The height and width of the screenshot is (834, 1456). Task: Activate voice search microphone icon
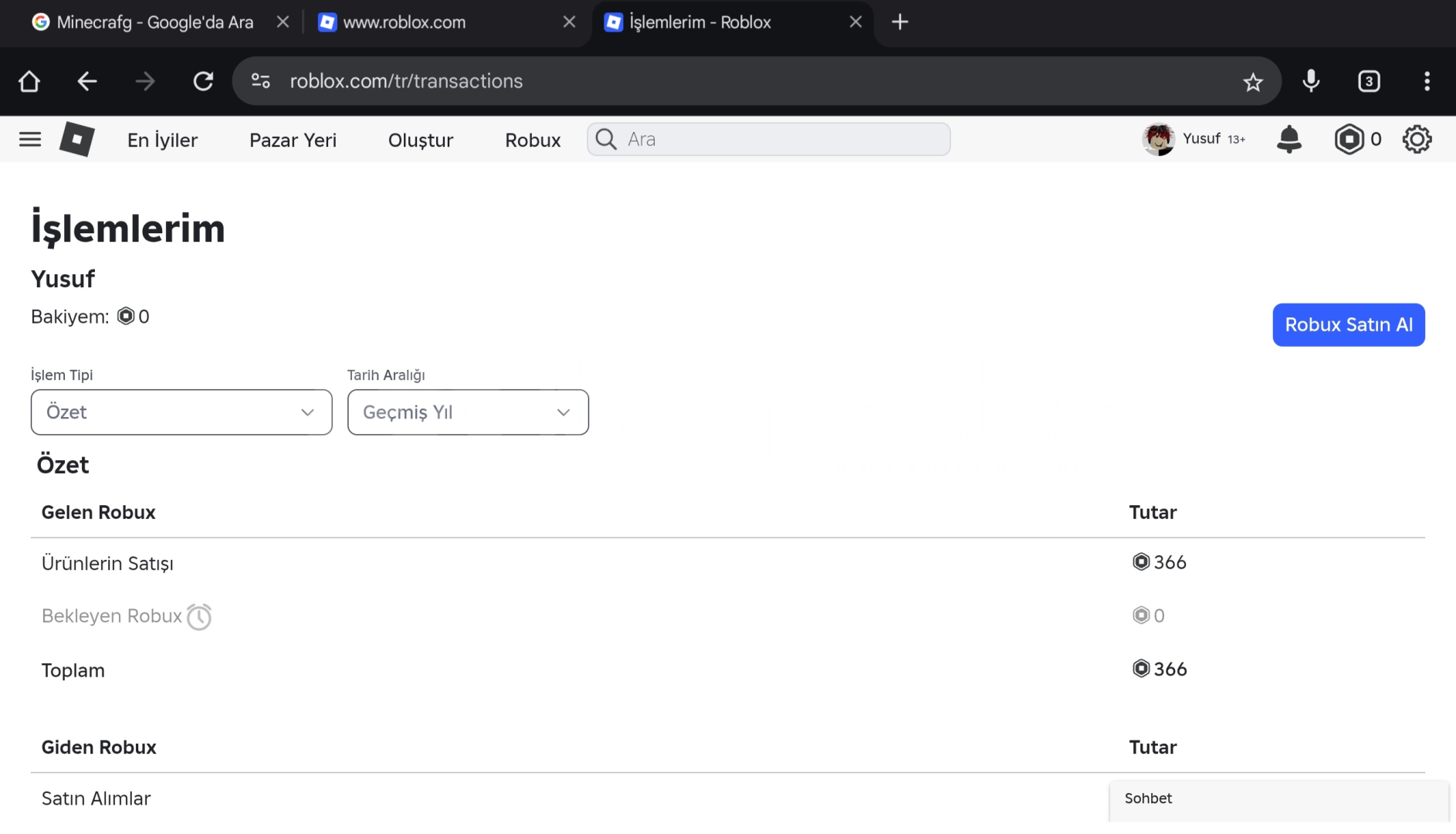click(1311, 81)
